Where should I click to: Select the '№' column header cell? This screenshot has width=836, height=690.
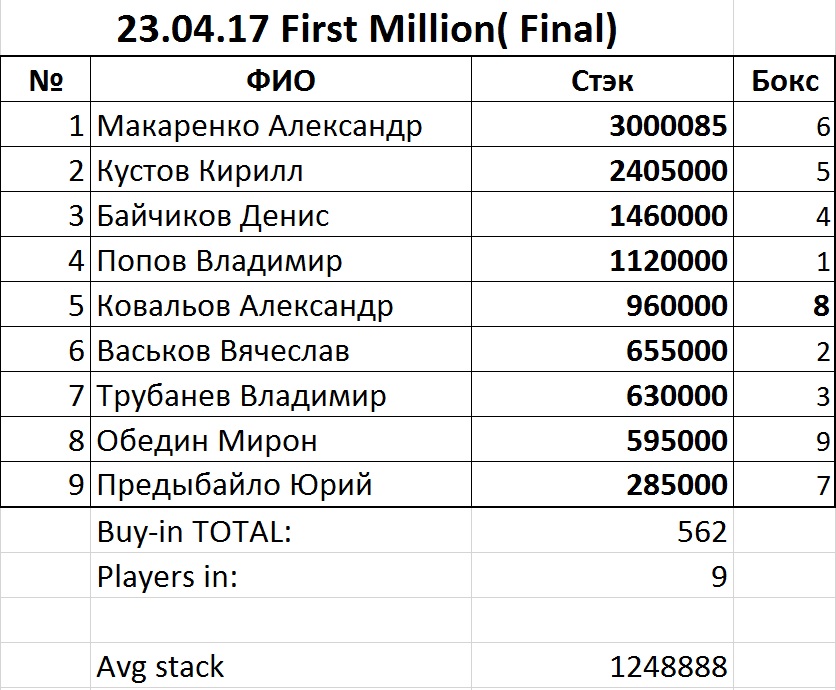(x=46, y=81)
